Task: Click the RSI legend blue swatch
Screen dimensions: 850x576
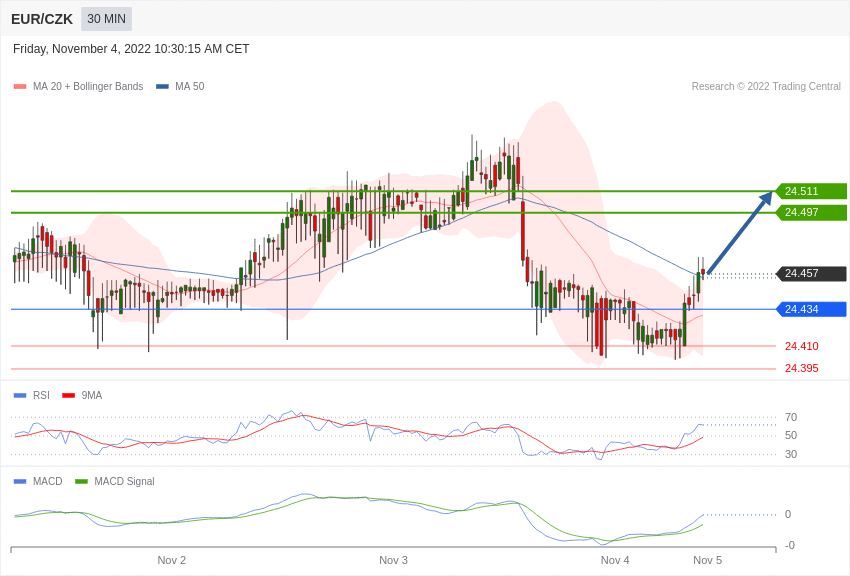Action: click(x=20, y=396)
